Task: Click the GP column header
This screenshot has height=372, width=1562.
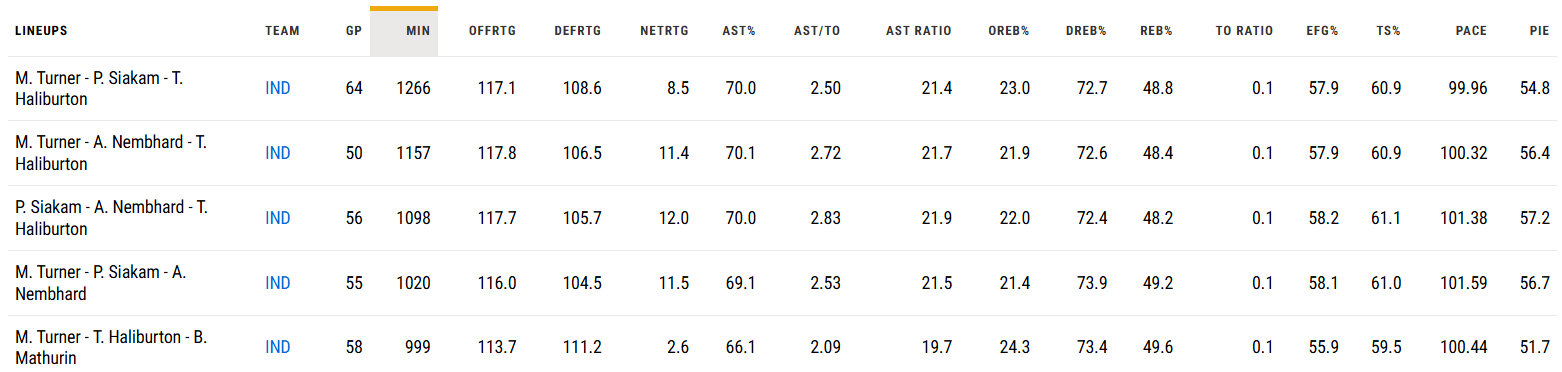Action: click(x=354, y=31)
